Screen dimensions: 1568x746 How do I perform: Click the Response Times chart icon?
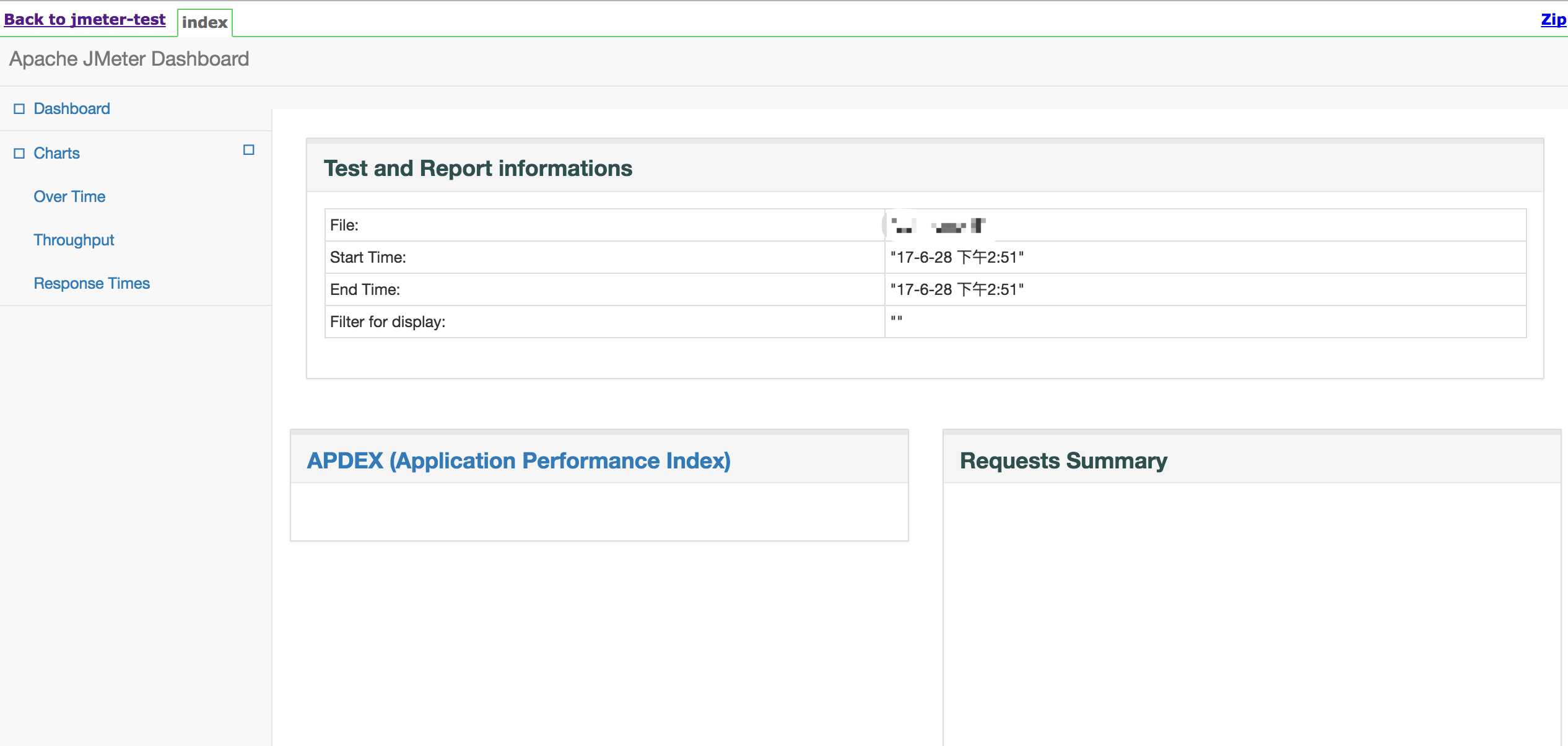tap(92, 282)
